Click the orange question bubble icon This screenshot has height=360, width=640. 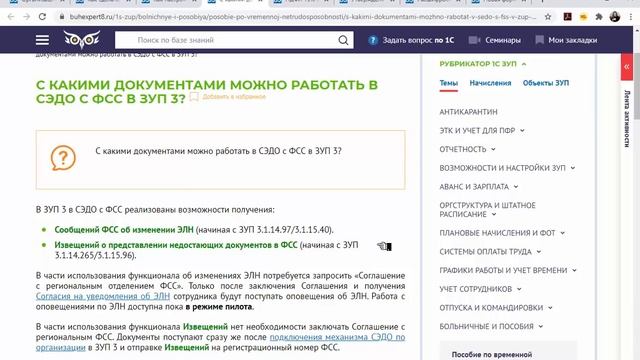tap(63, 158)
